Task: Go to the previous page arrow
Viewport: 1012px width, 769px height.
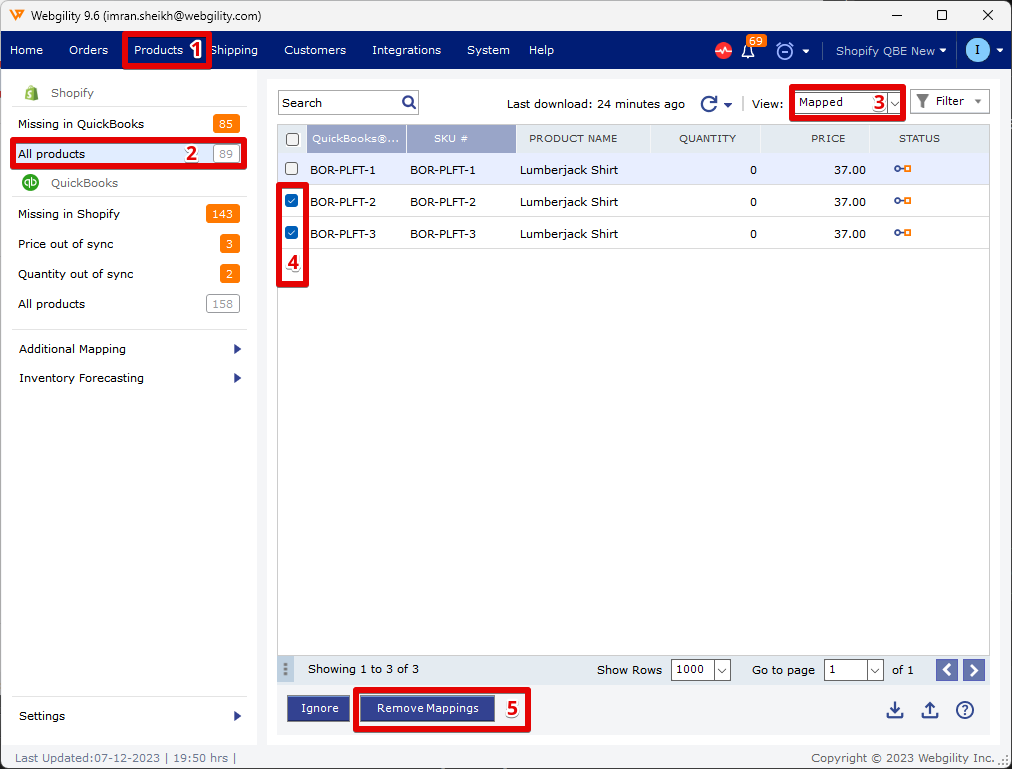Action: pyautogui.click(x=947, y=670)
